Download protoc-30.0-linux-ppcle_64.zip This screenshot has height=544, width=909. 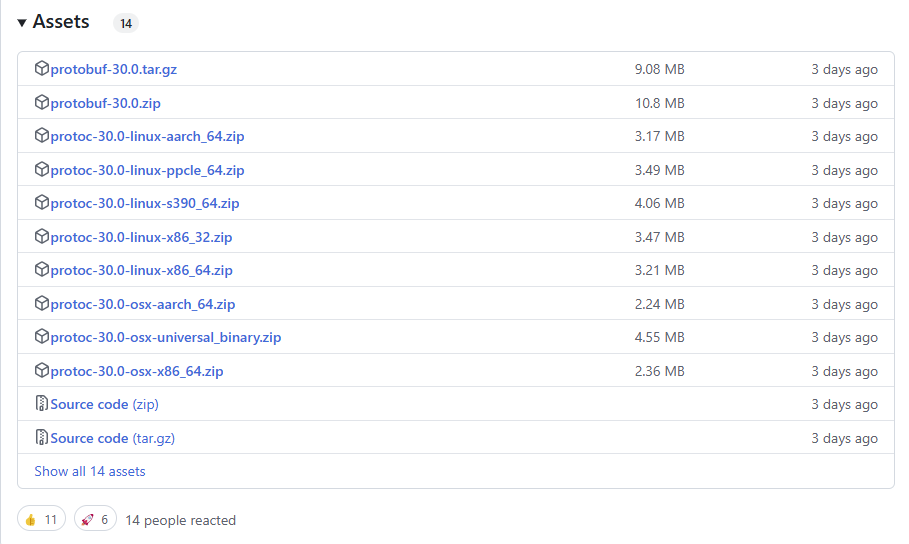pos(147,170)
